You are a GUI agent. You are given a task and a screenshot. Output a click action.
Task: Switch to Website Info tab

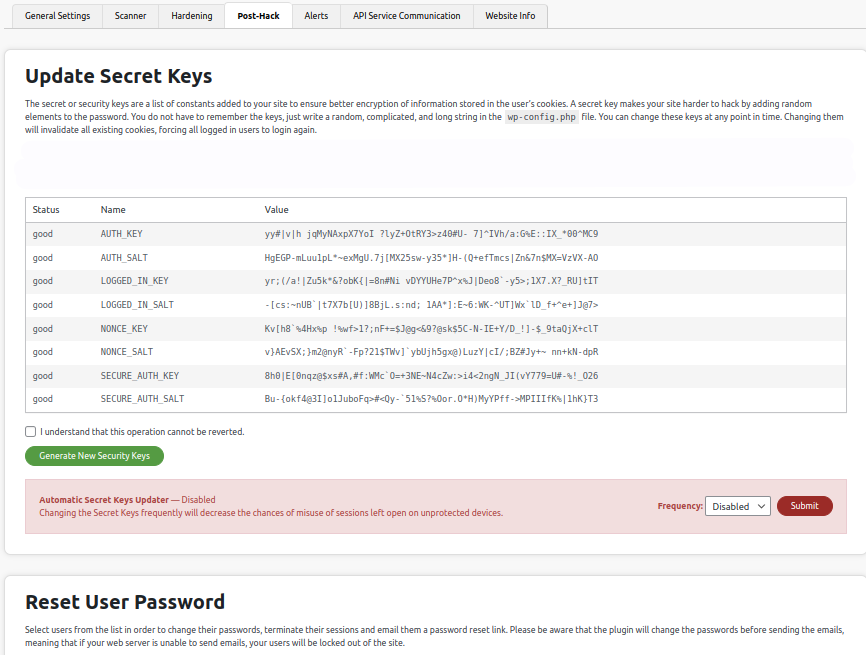click(x=510, y=16)
